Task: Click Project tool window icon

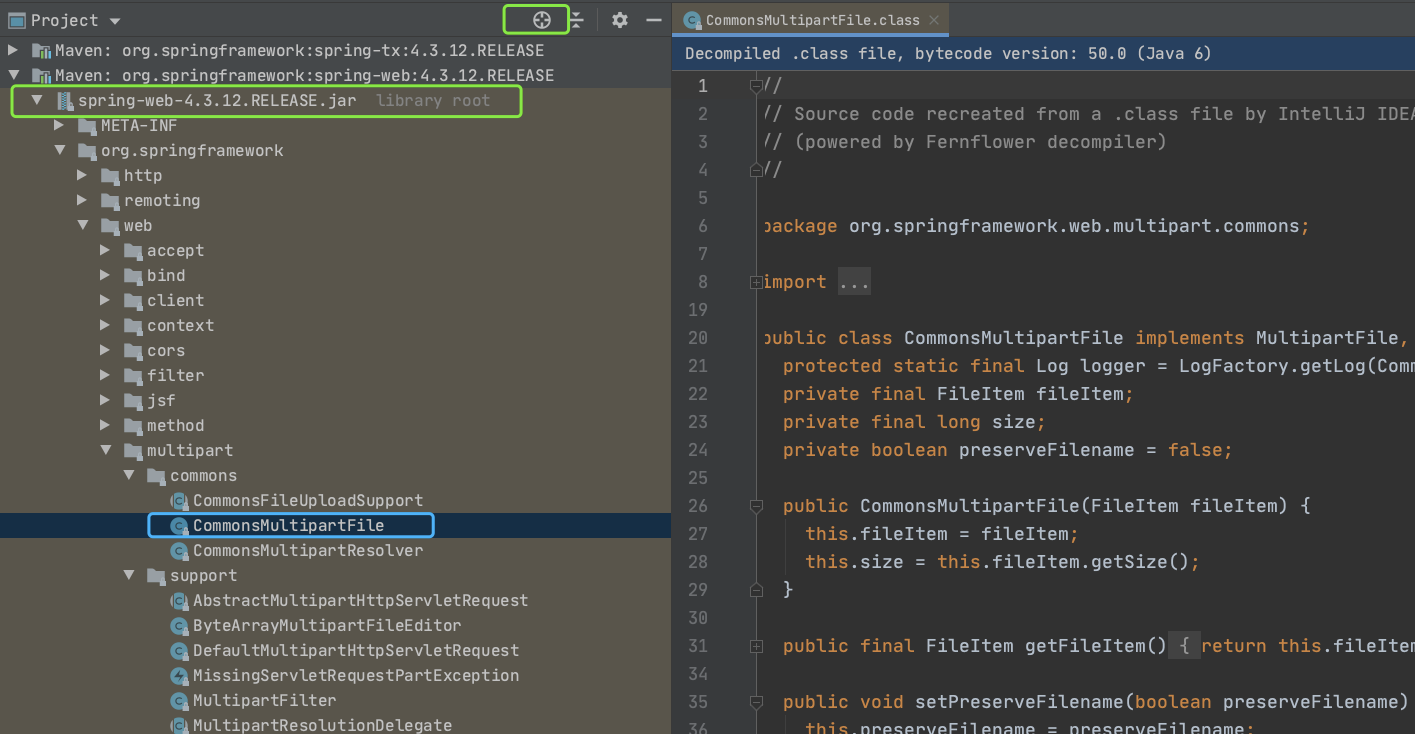Action: [x=17, y=20]
